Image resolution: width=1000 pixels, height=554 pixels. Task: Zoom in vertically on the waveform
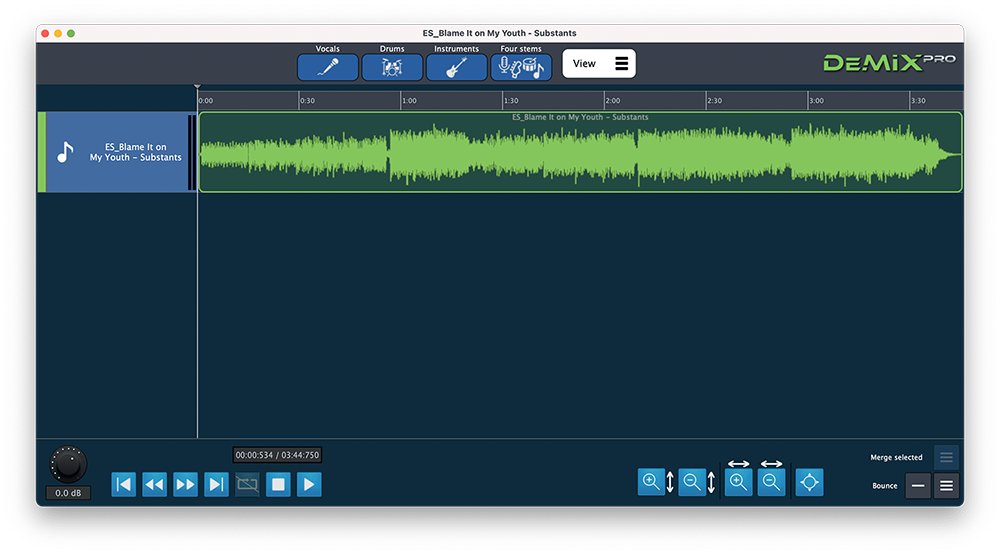click(652, 483)
